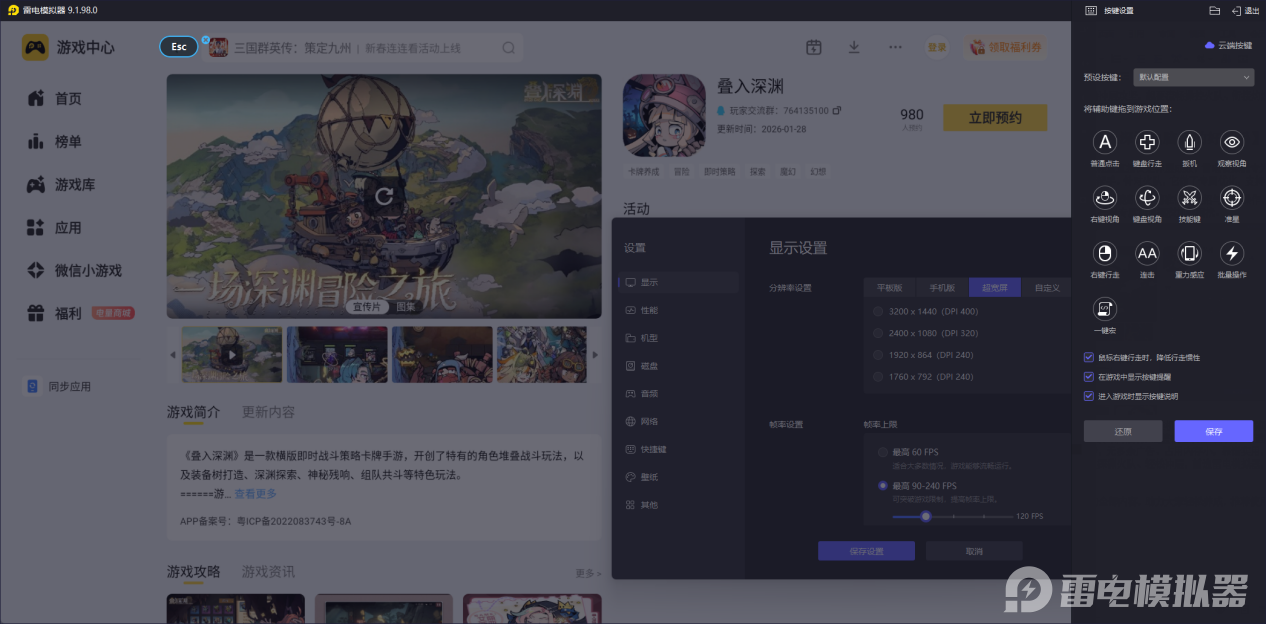
Task: Toggle 进入游戏时显示按键说明 checkbox
Action: coord(1089,396)
